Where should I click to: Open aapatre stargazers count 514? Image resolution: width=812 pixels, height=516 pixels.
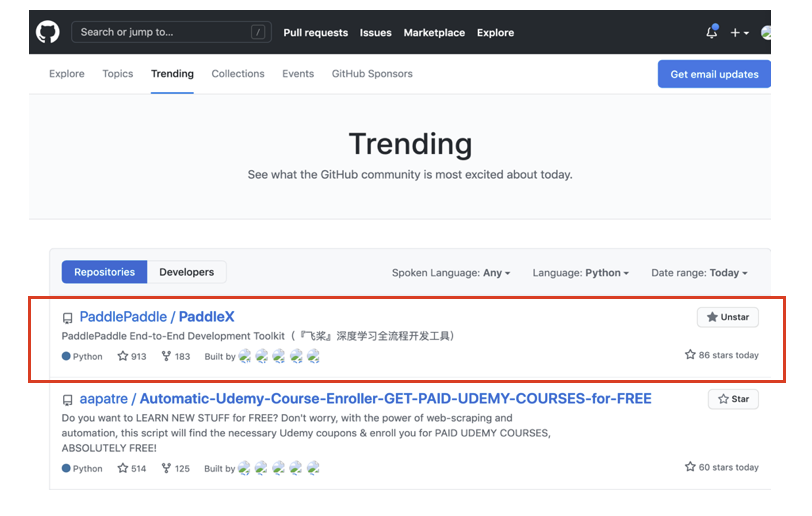(132, 468)
